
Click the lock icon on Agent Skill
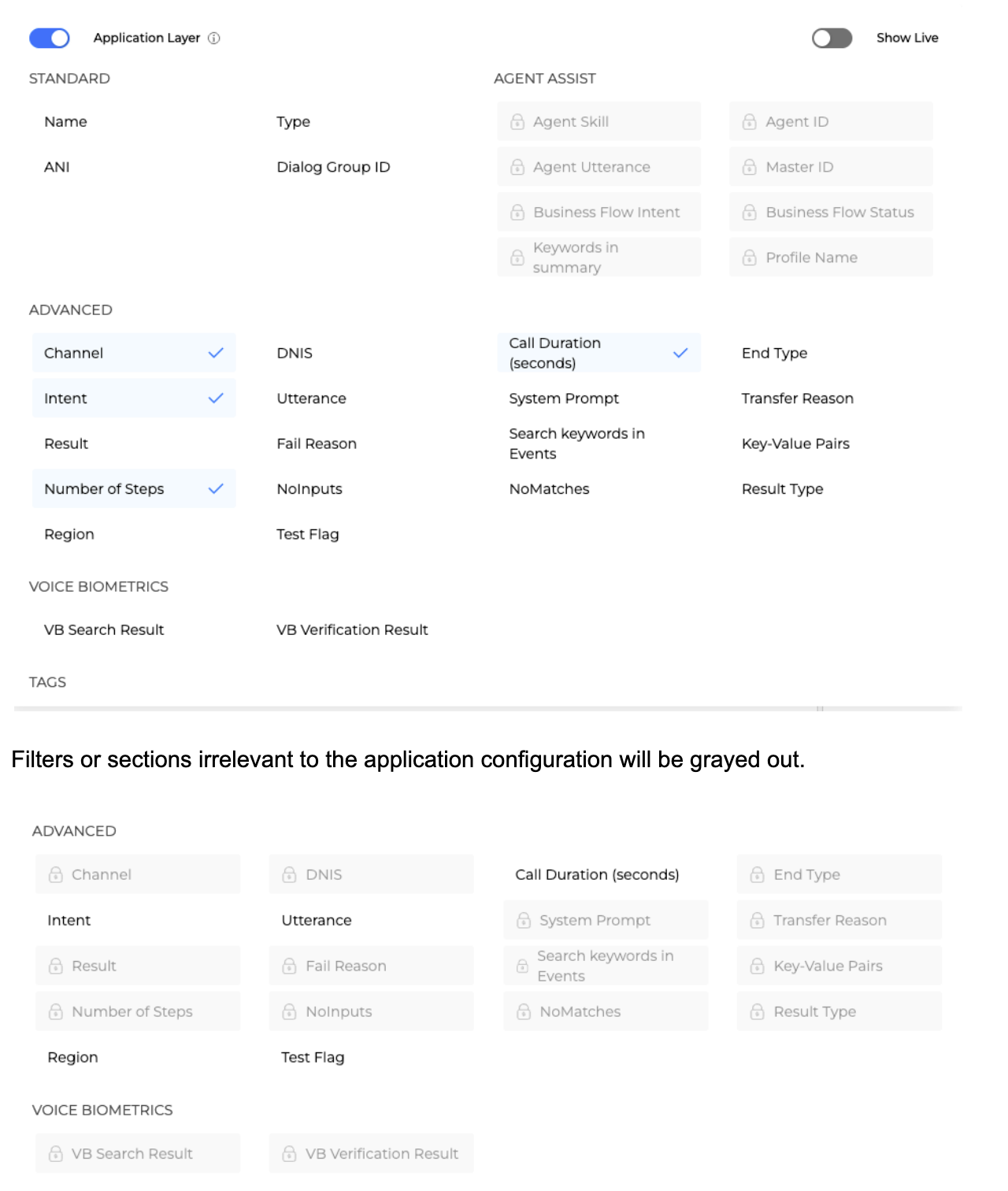click(517, 122)
